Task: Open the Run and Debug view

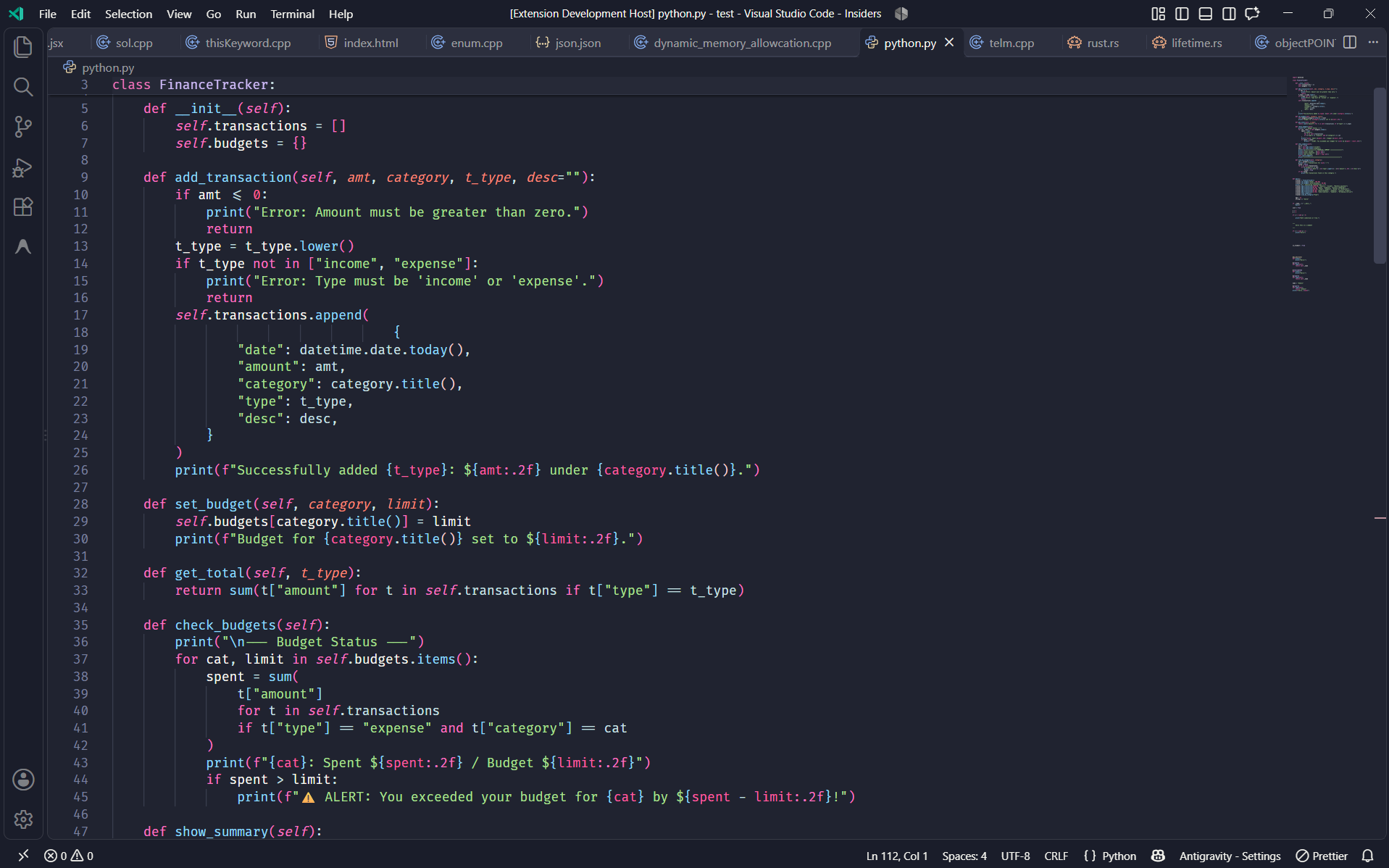Action: tap(23, 167)
